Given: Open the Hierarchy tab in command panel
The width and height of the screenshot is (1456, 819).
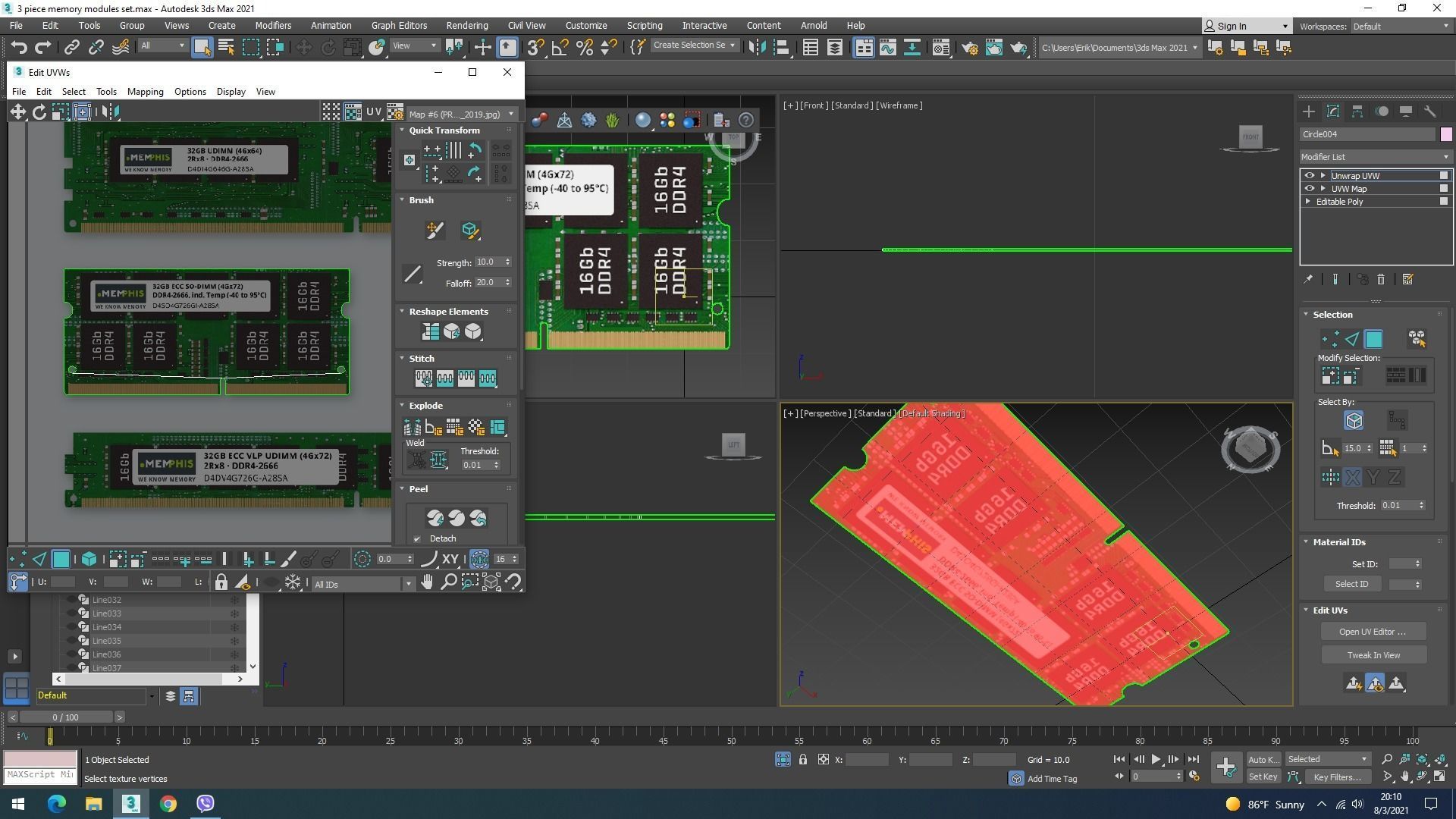Looking at the screenshot, I should tap(1357, 111).
